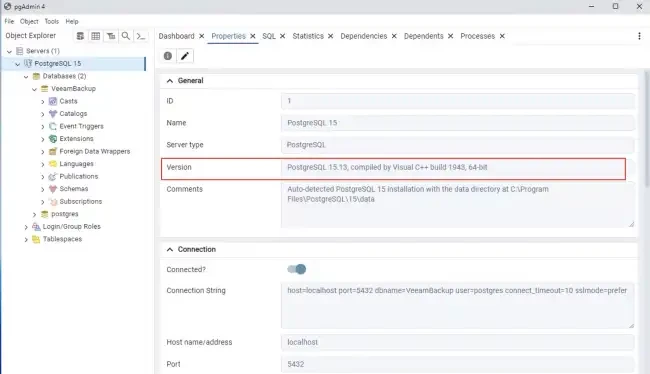
Task: Collapse the VeeamBackup database node
Action: click(x=34, y=89)
